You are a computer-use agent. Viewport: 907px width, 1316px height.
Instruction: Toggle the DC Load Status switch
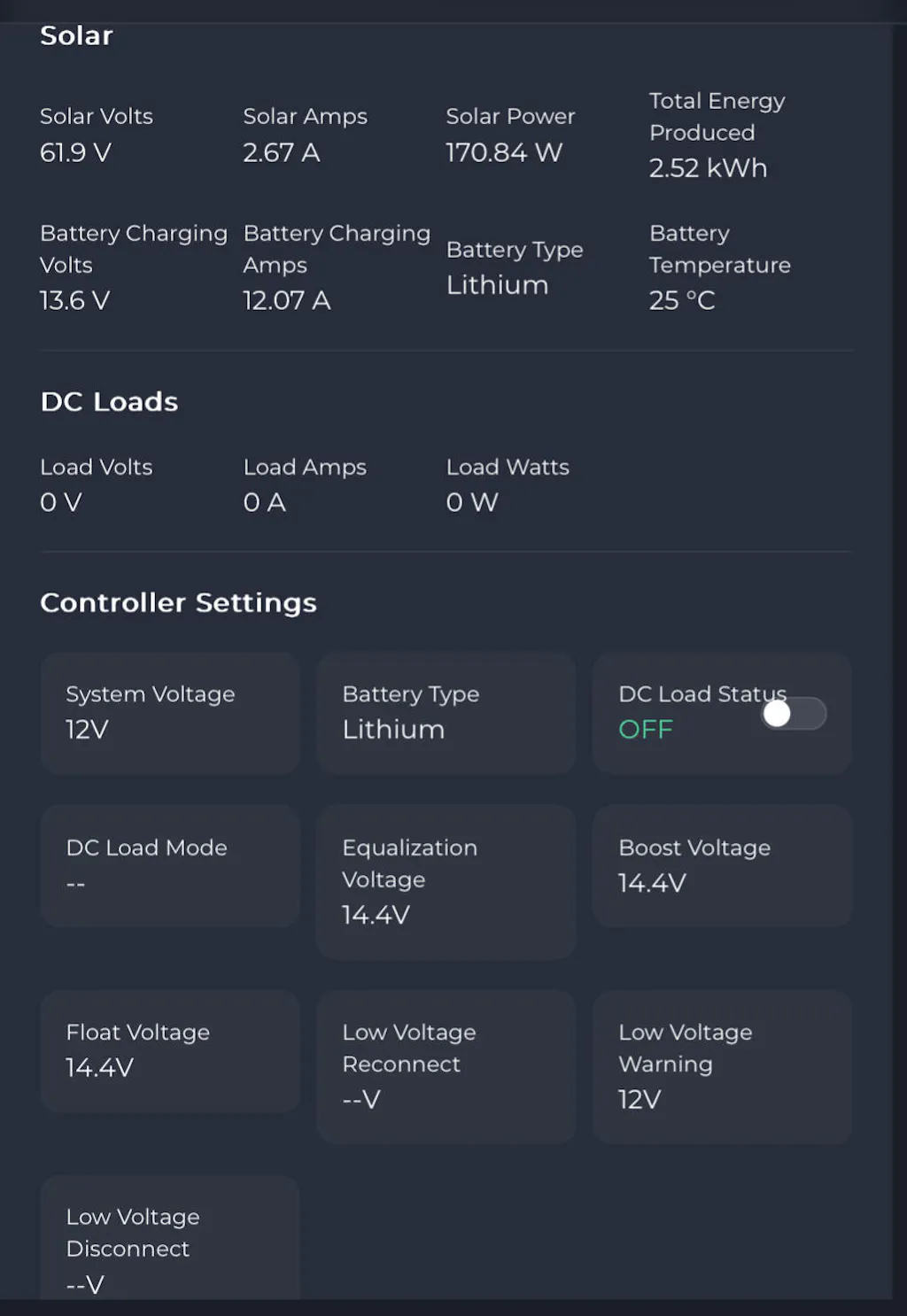pyautogui.click(x=794, y=714)
